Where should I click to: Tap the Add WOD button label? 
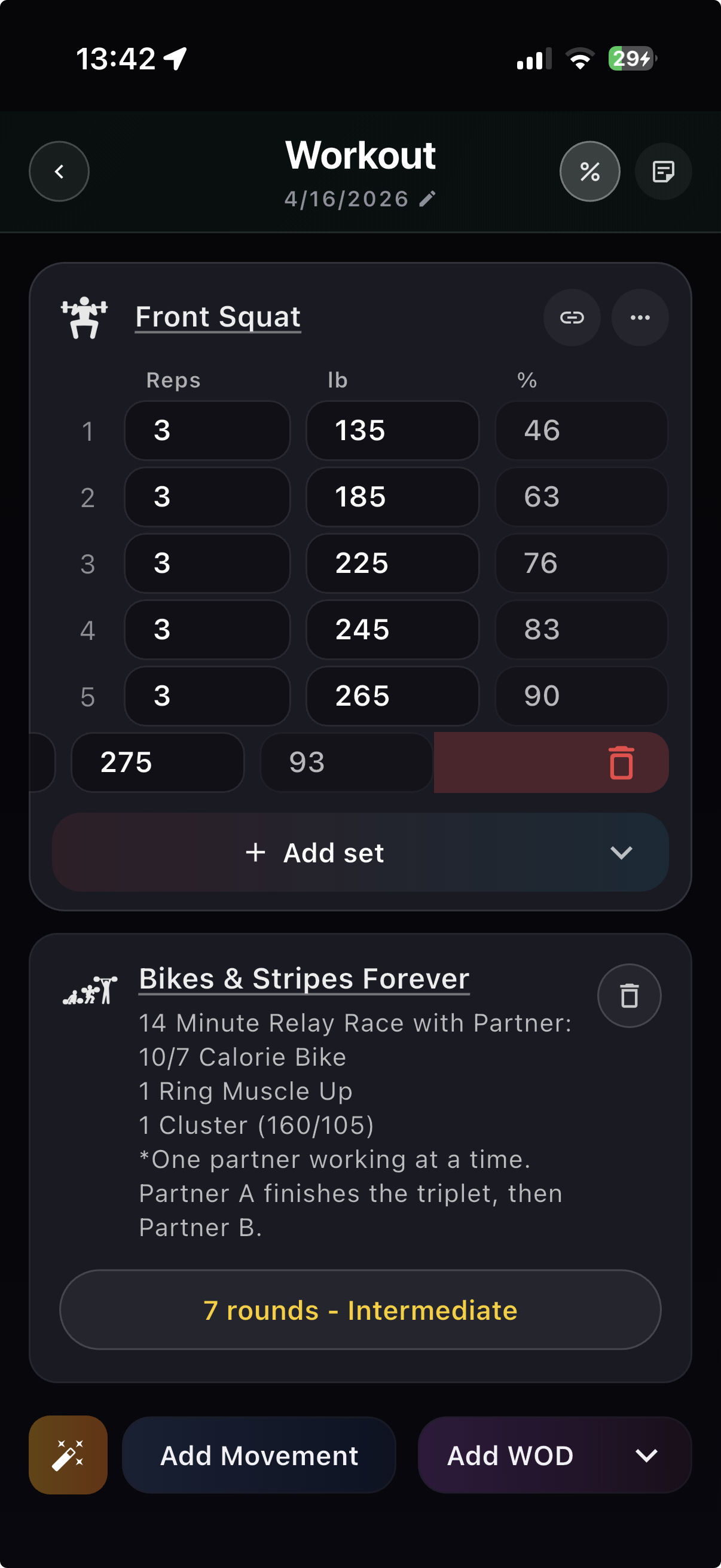click(x=510, y=1456)
